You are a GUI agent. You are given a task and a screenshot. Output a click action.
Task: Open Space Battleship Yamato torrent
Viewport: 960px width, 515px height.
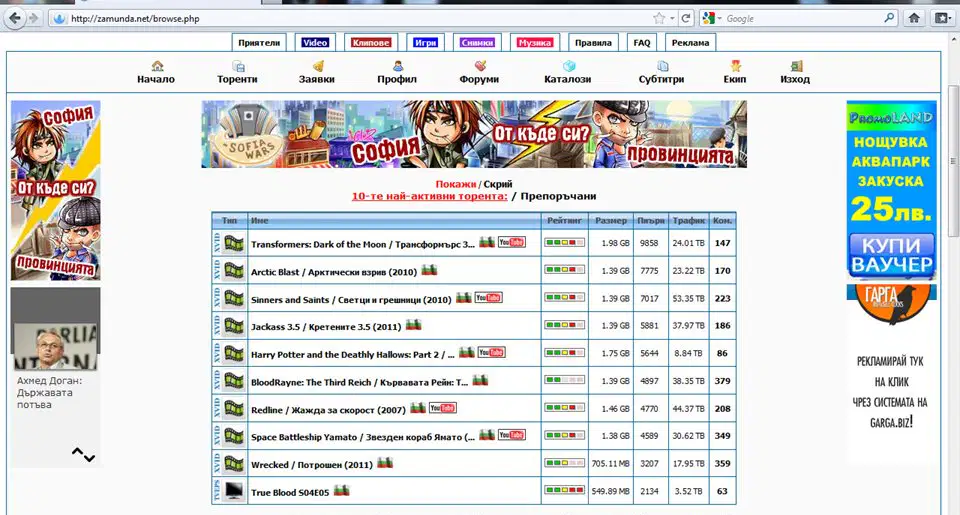pyautogui.click(x=362, y=437)
